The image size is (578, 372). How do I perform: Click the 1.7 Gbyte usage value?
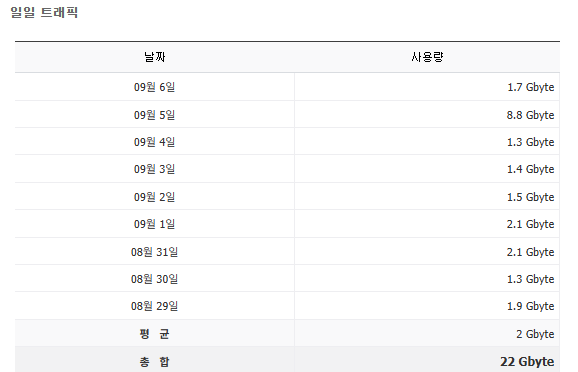tap(530, 87)
